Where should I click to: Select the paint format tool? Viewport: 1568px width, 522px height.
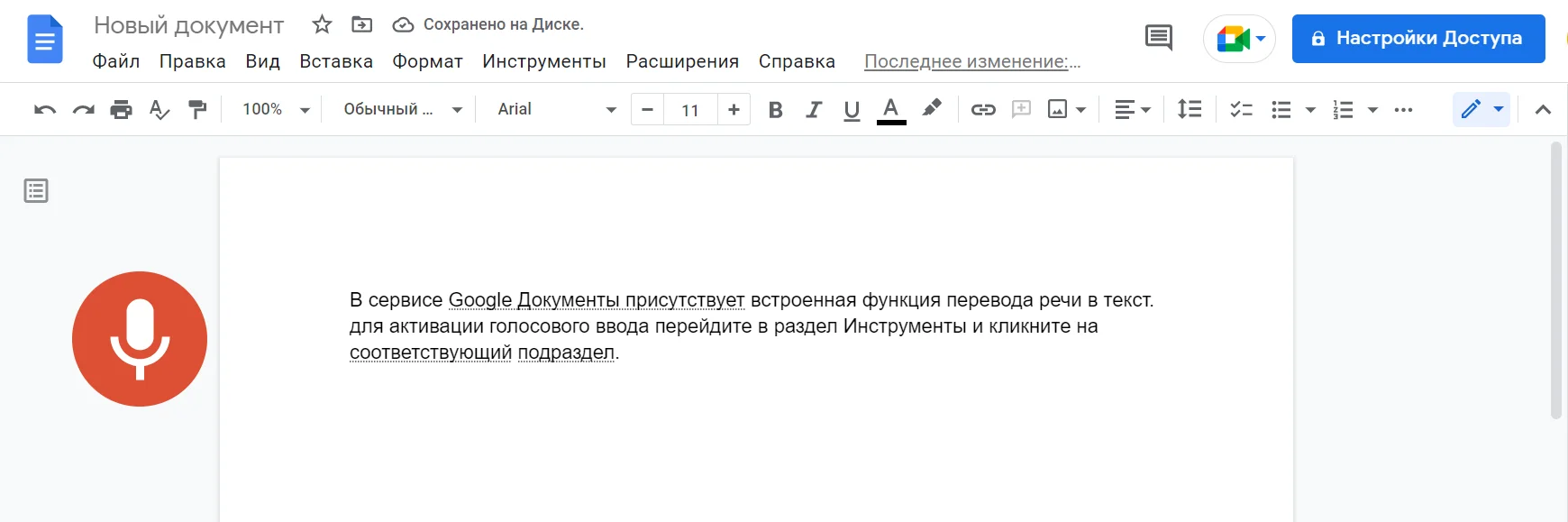pos(196,110)
